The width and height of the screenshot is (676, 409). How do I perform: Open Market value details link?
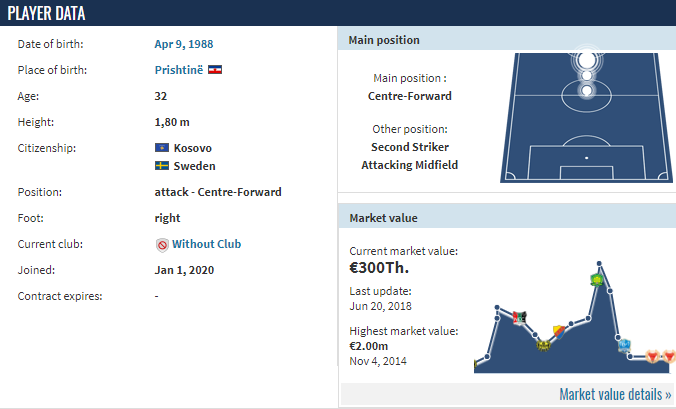point(615,394)
